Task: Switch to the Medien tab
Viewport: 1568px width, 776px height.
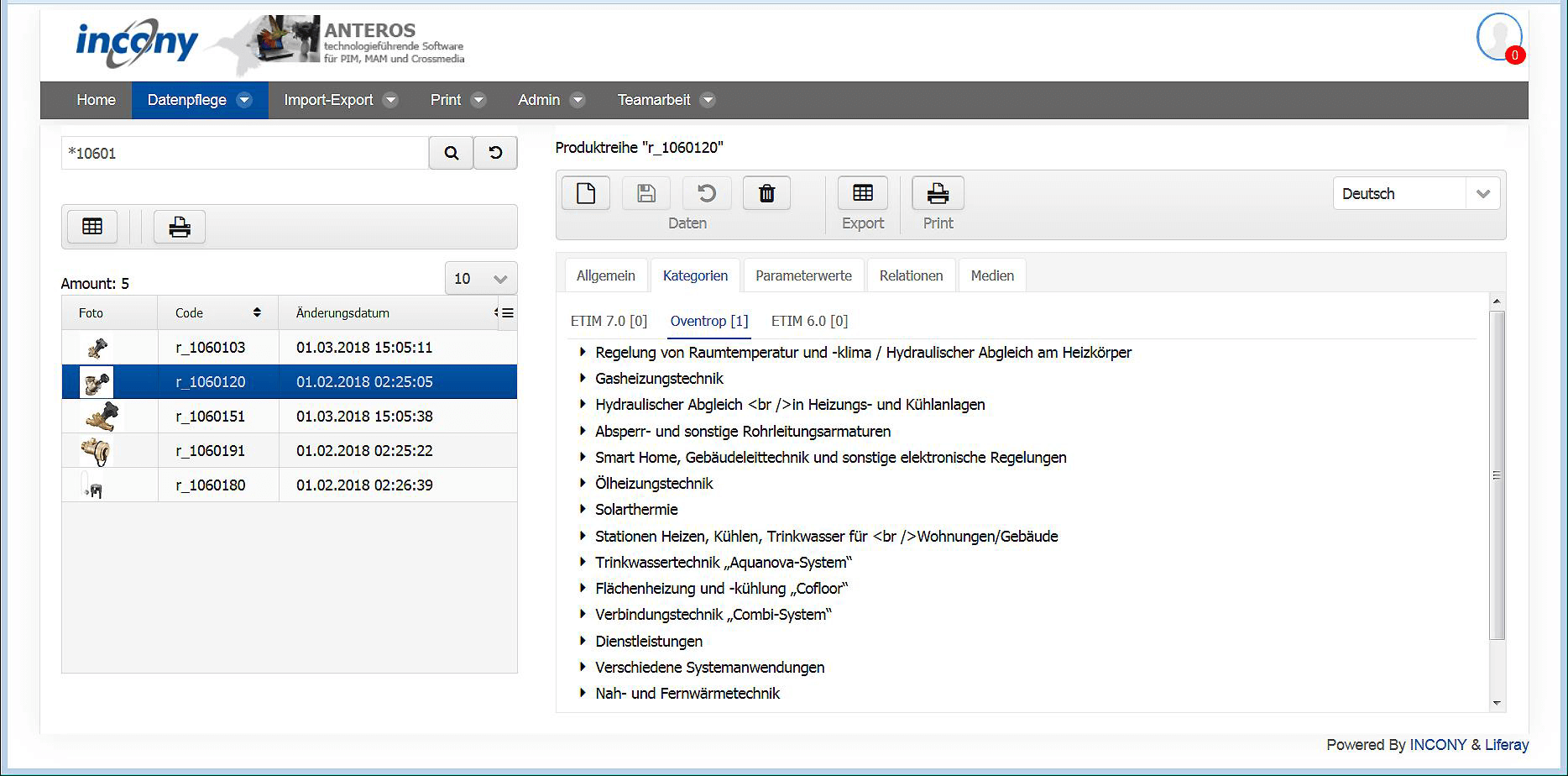Action: pyautogui.click(x=992, y=275)
